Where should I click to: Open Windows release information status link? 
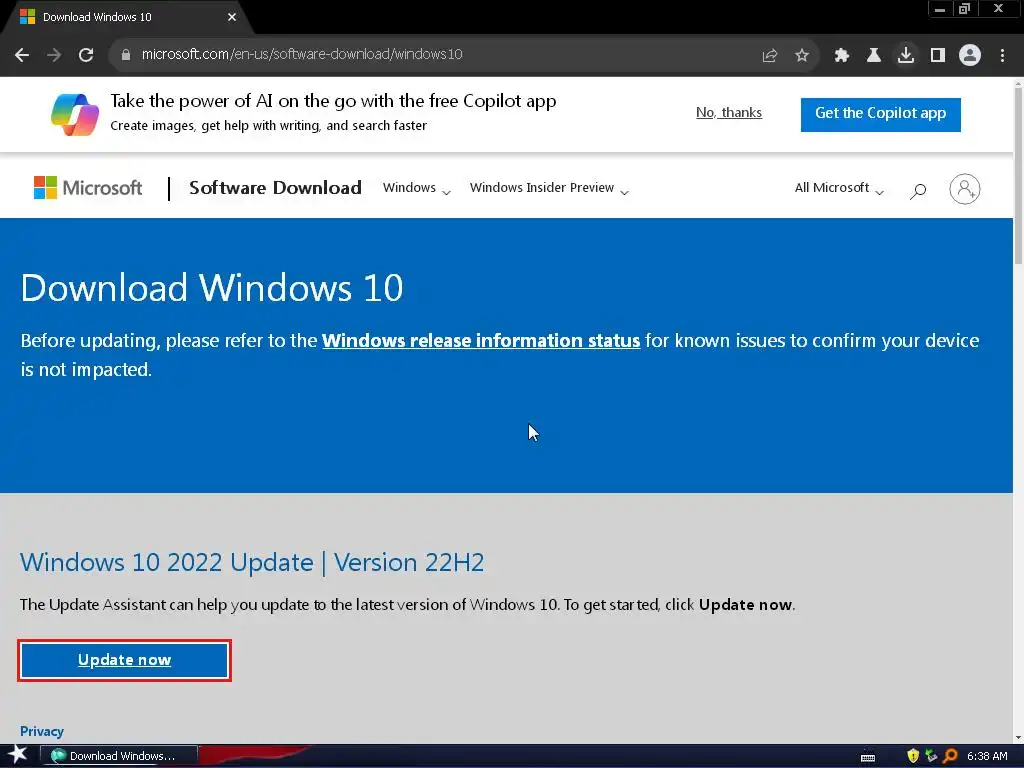pos(481,340)
